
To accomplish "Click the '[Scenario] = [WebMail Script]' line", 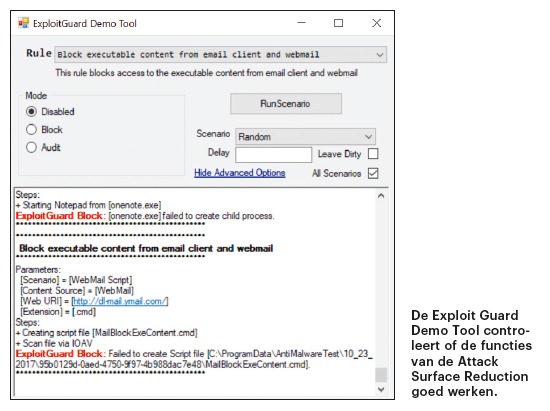I will pyautogui.click(x=76, y=280).
